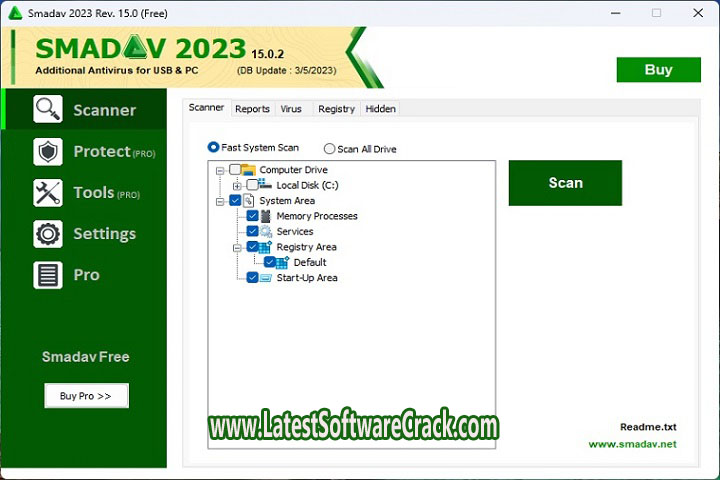Screen dimensions: 720x480
Task: Collapse the System Area tree node
Action: [220, 201]
